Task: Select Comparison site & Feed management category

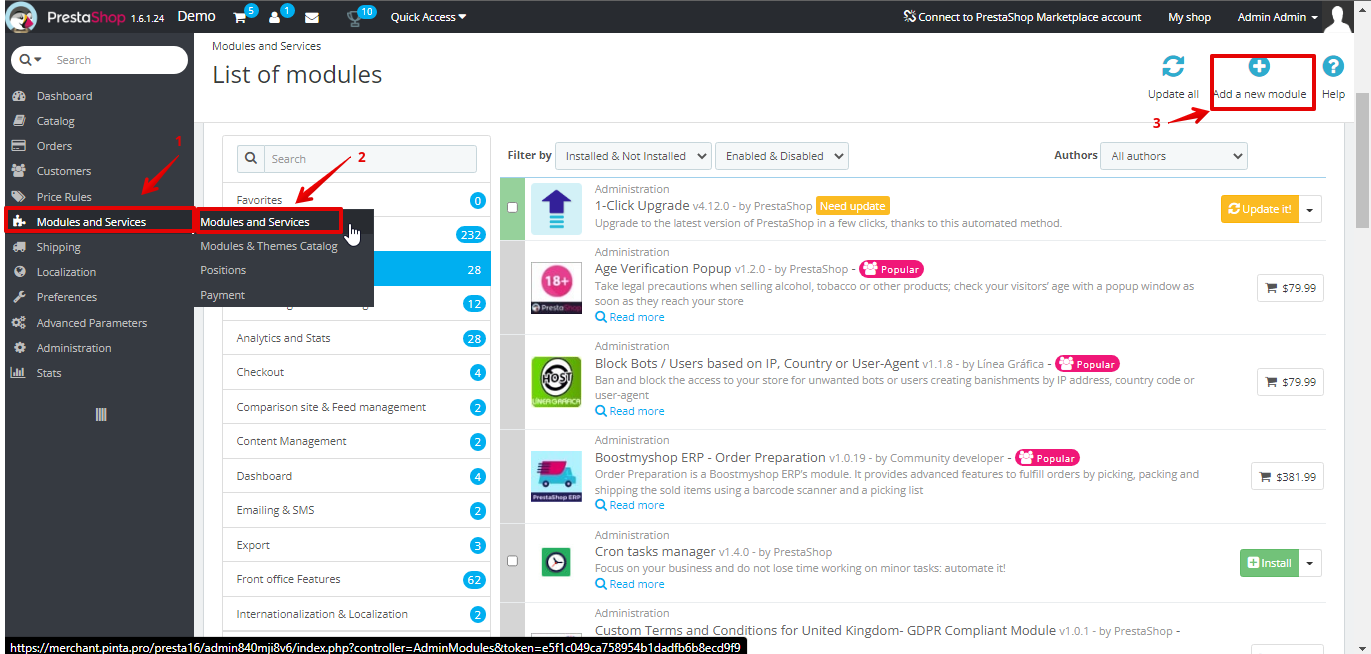Action: [356, 407]
